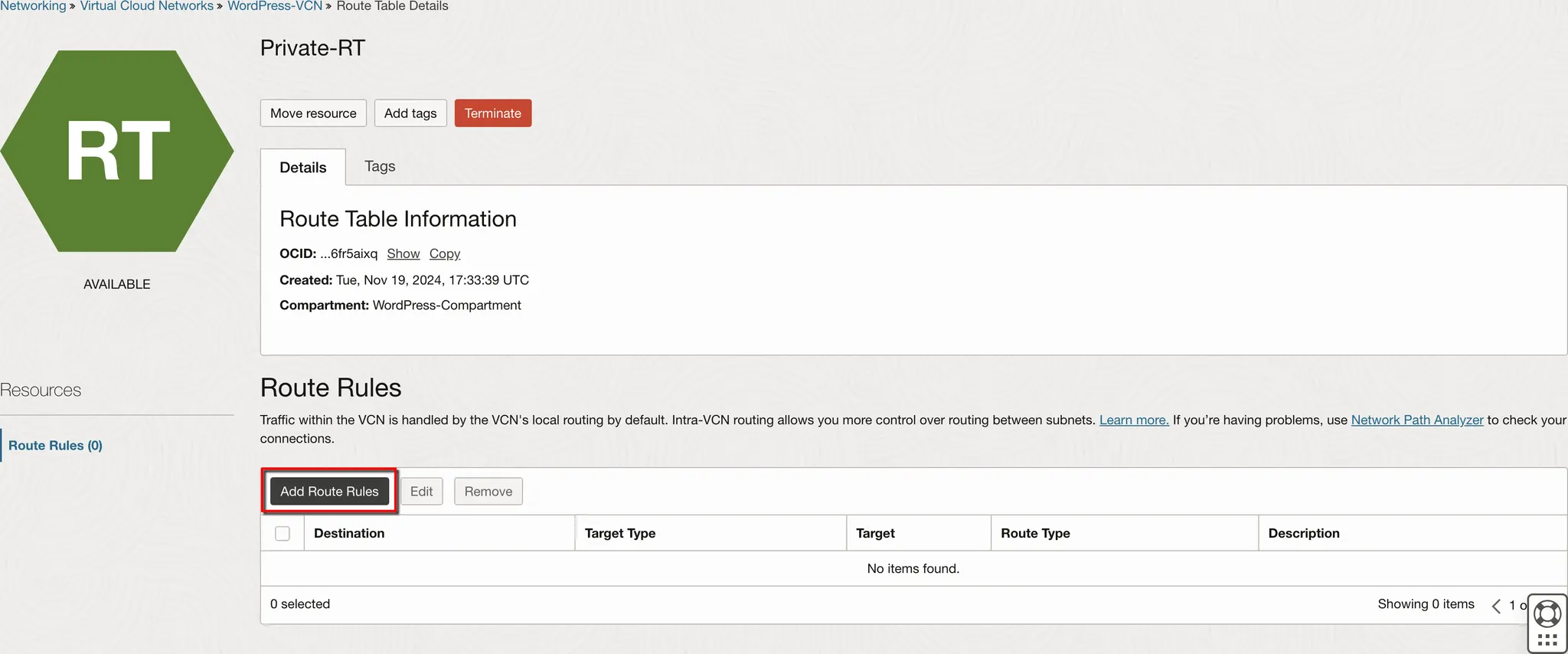Go to Virtual Cloud Networks breadcrumb

point(146,6)
